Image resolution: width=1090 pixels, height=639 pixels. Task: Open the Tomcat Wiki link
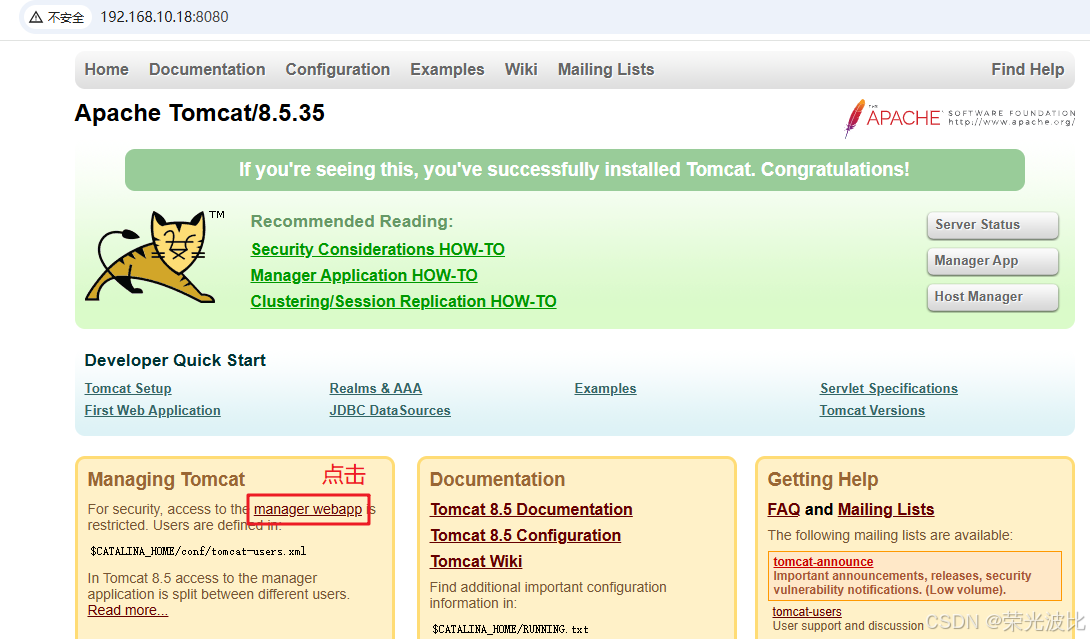(x=476, y=562)
